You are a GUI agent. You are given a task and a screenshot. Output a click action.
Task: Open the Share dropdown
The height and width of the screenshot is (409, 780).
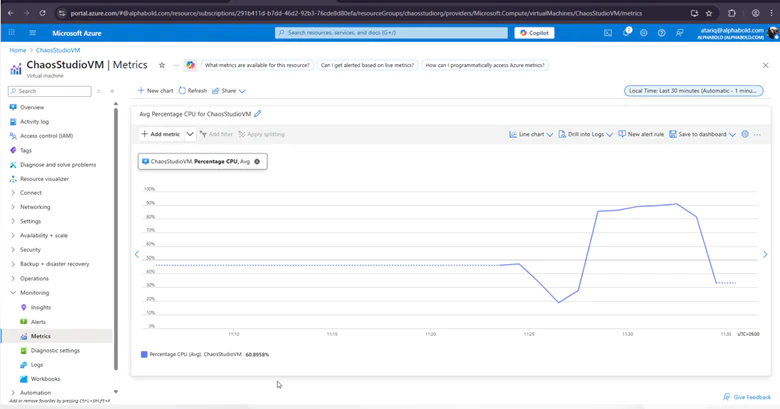pos(229,91)
